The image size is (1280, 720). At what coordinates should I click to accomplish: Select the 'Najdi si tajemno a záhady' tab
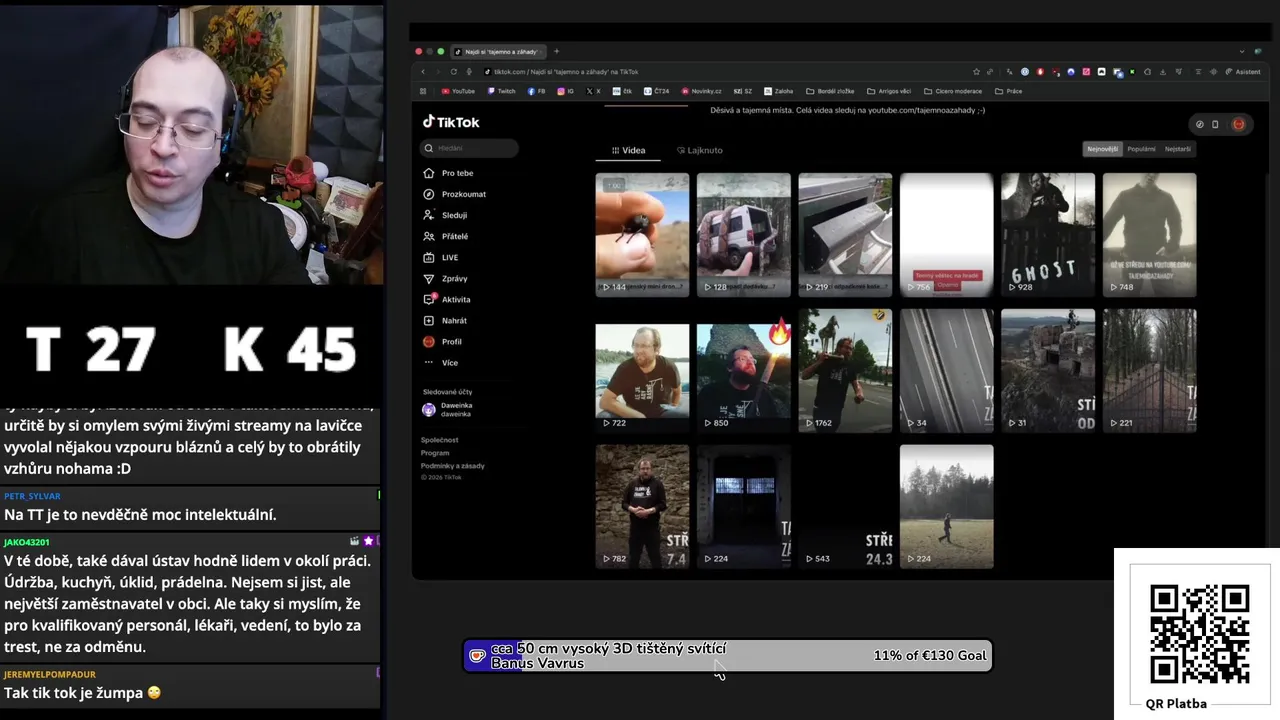[497, 51]
